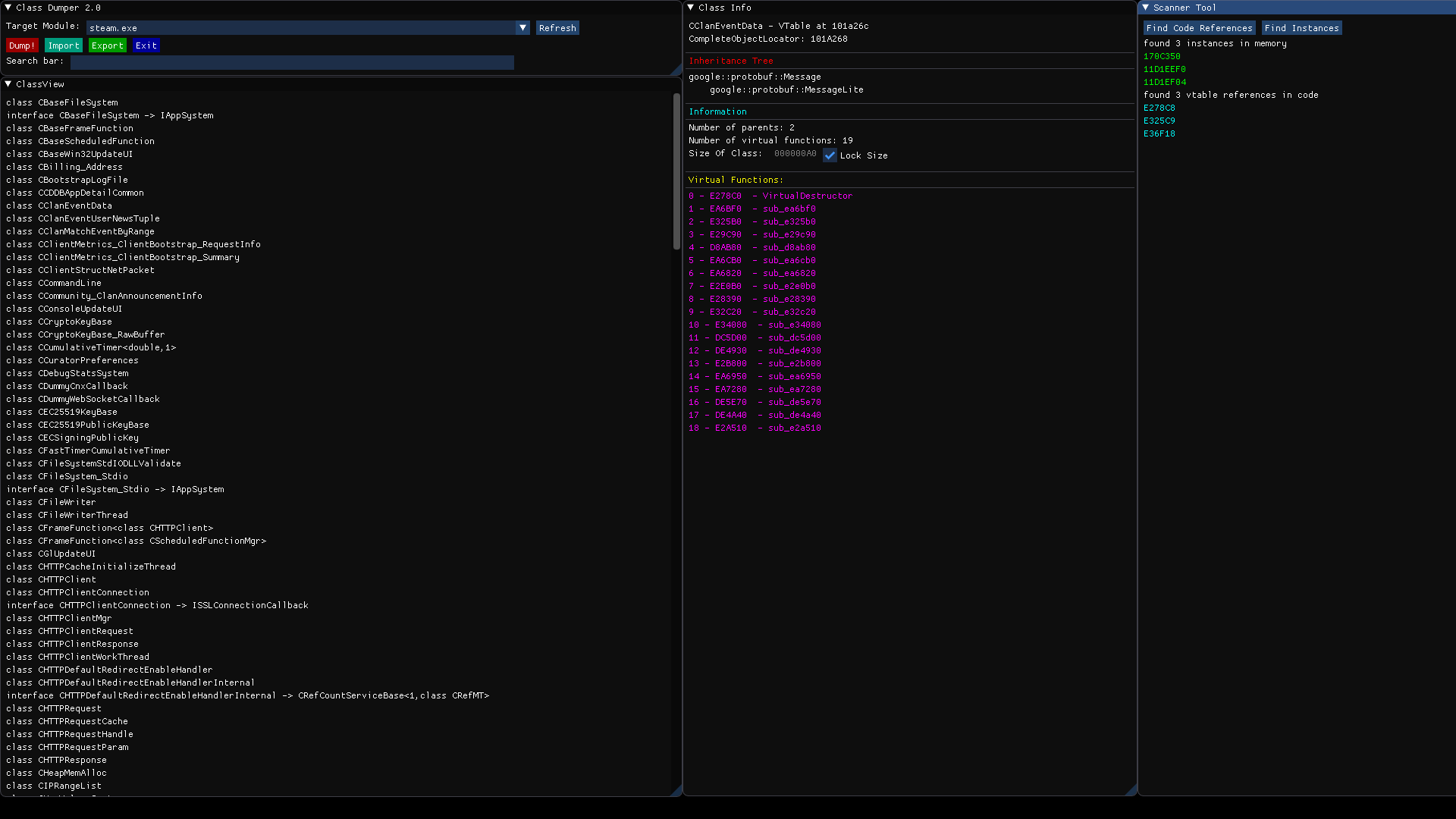
Task: Click the ClassView vertical scrollbar thumb
Action: [x=676, y=171]
